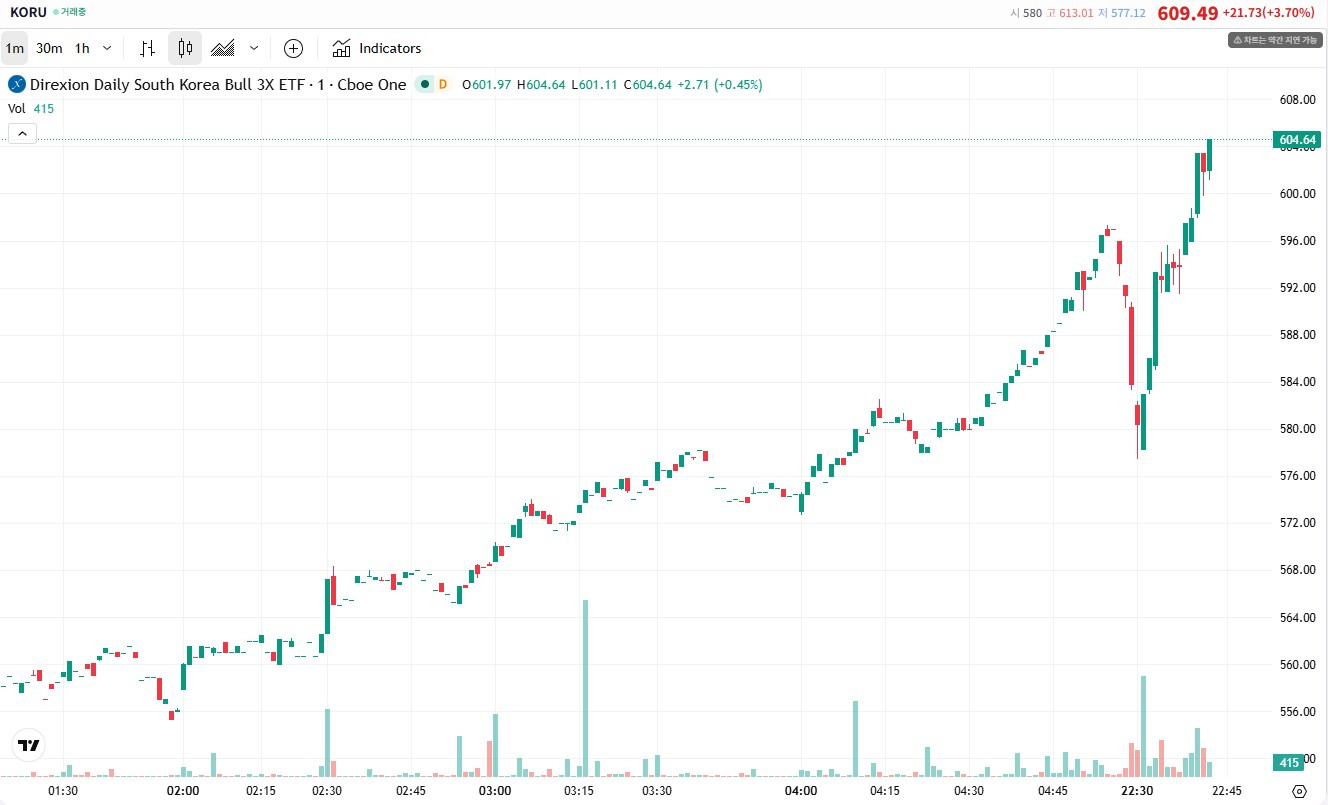Click the 596.00 price axis label
Screen dimensions: 1328x805
point(1297,241)
